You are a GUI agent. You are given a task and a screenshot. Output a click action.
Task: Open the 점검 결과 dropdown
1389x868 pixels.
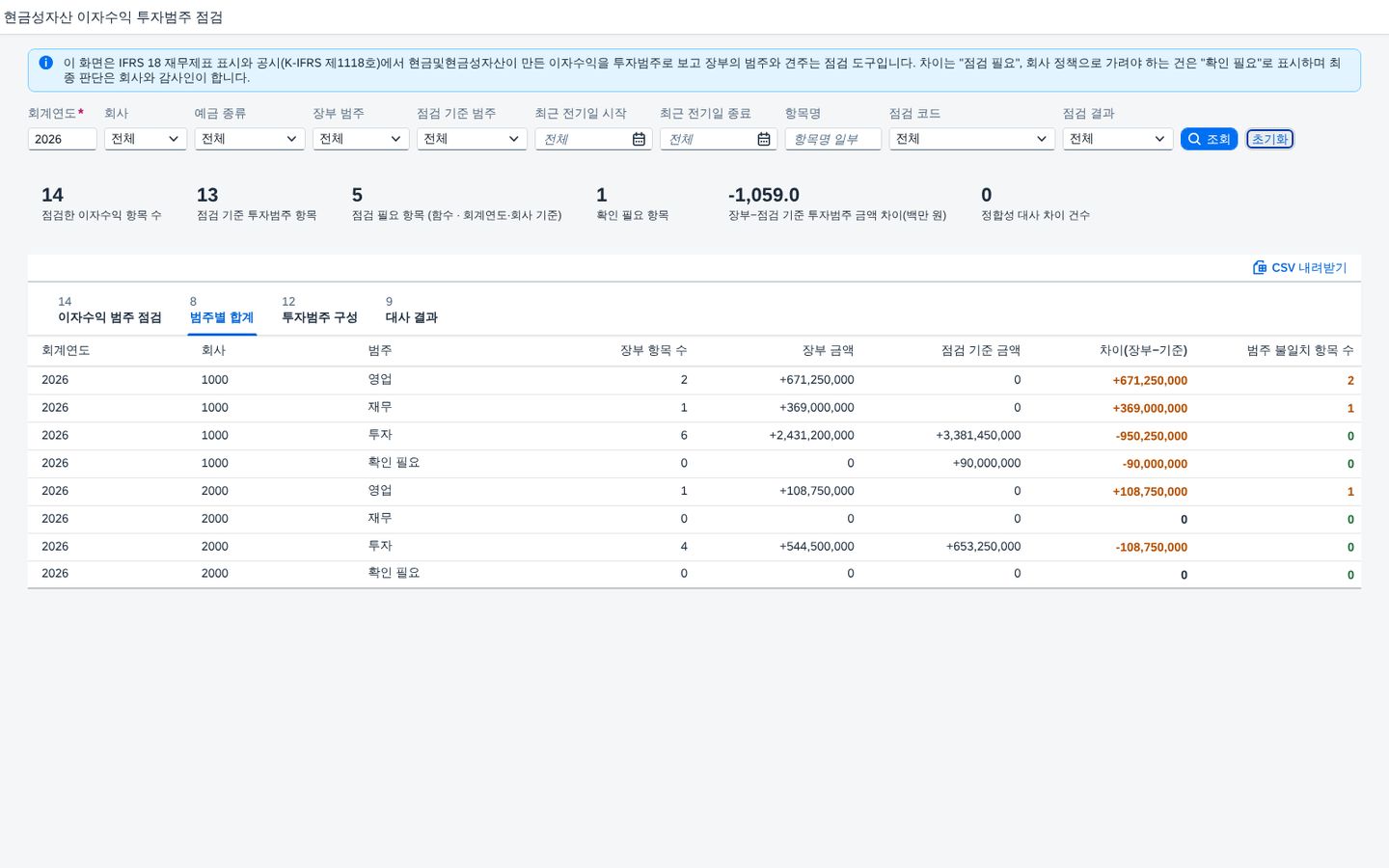point(1118,139)
